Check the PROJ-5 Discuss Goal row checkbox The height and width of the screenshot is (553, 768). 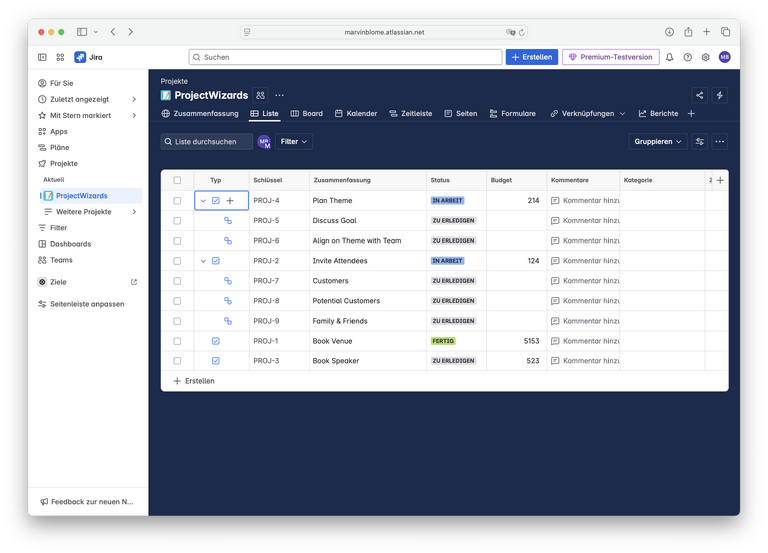(x=177, y=221)
